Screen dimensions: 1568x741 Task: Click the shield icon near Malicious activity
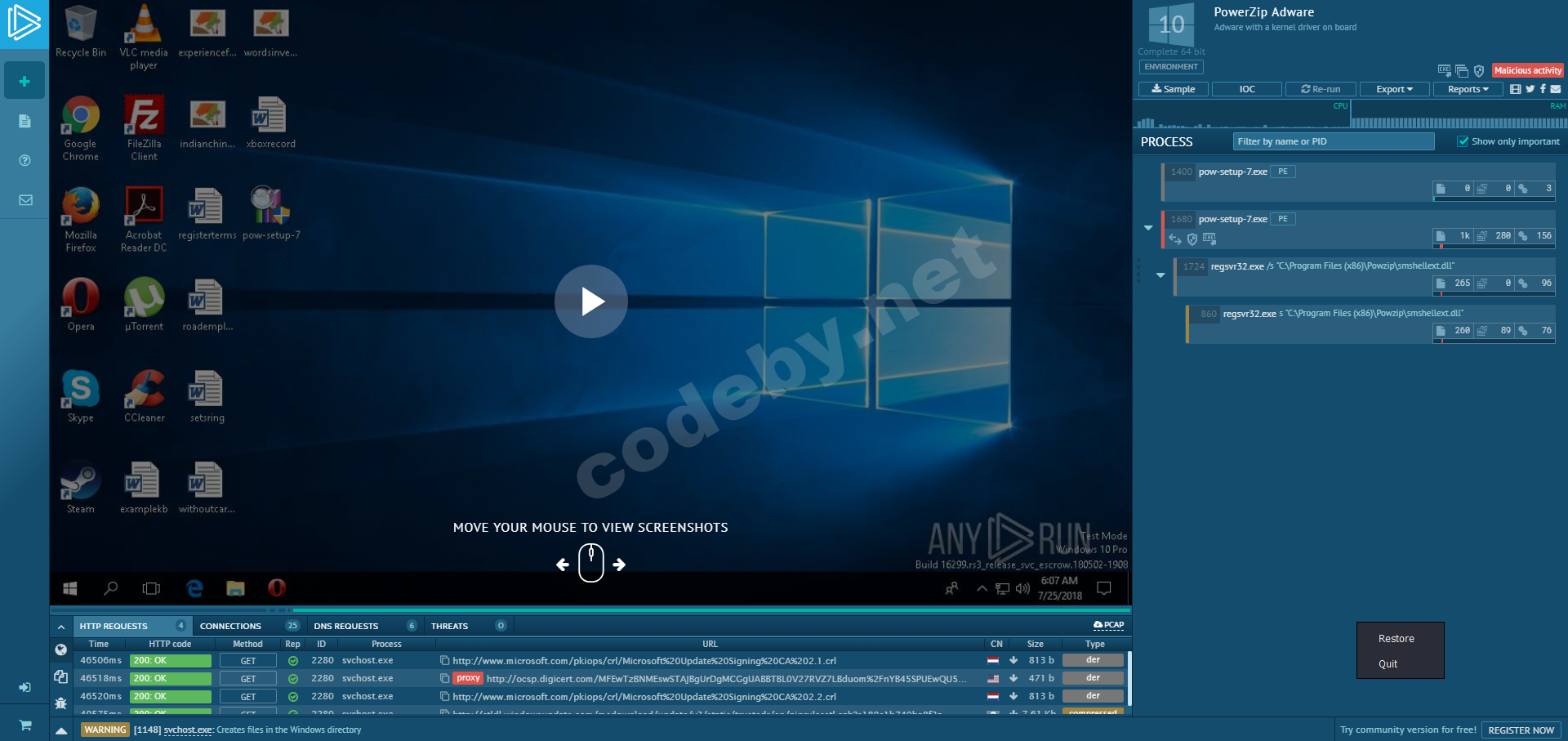point(1479,71)
